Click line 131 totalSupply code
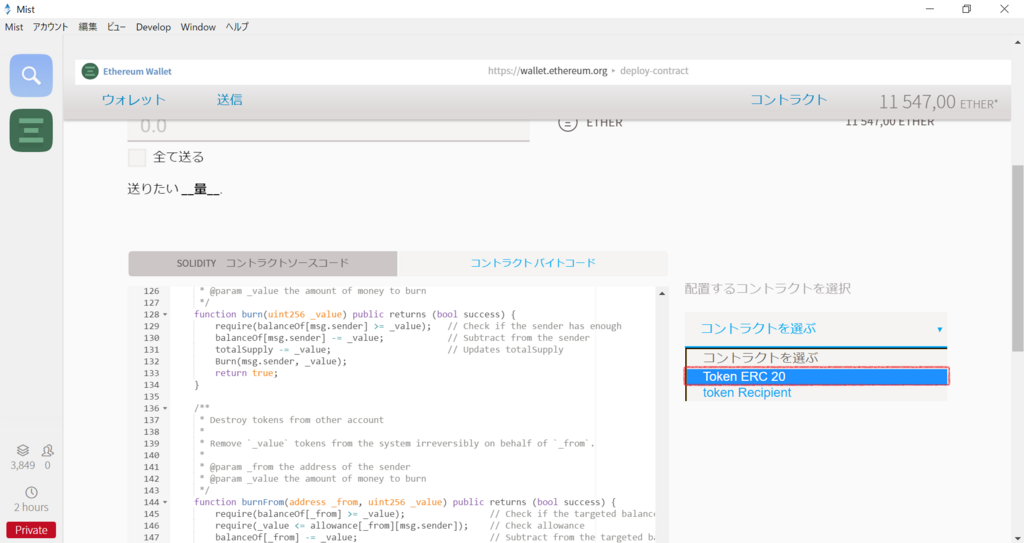 [x=273, y=350]
